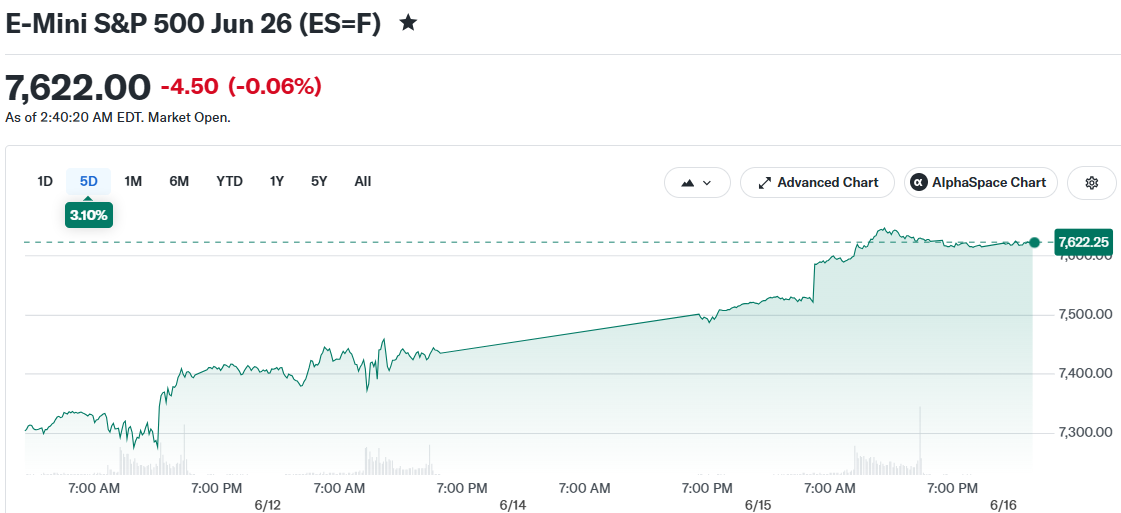This screenshot has height=513, width=1121.
Task: Click the 7,500.00 y-axis label
Action: (1084, 314)
